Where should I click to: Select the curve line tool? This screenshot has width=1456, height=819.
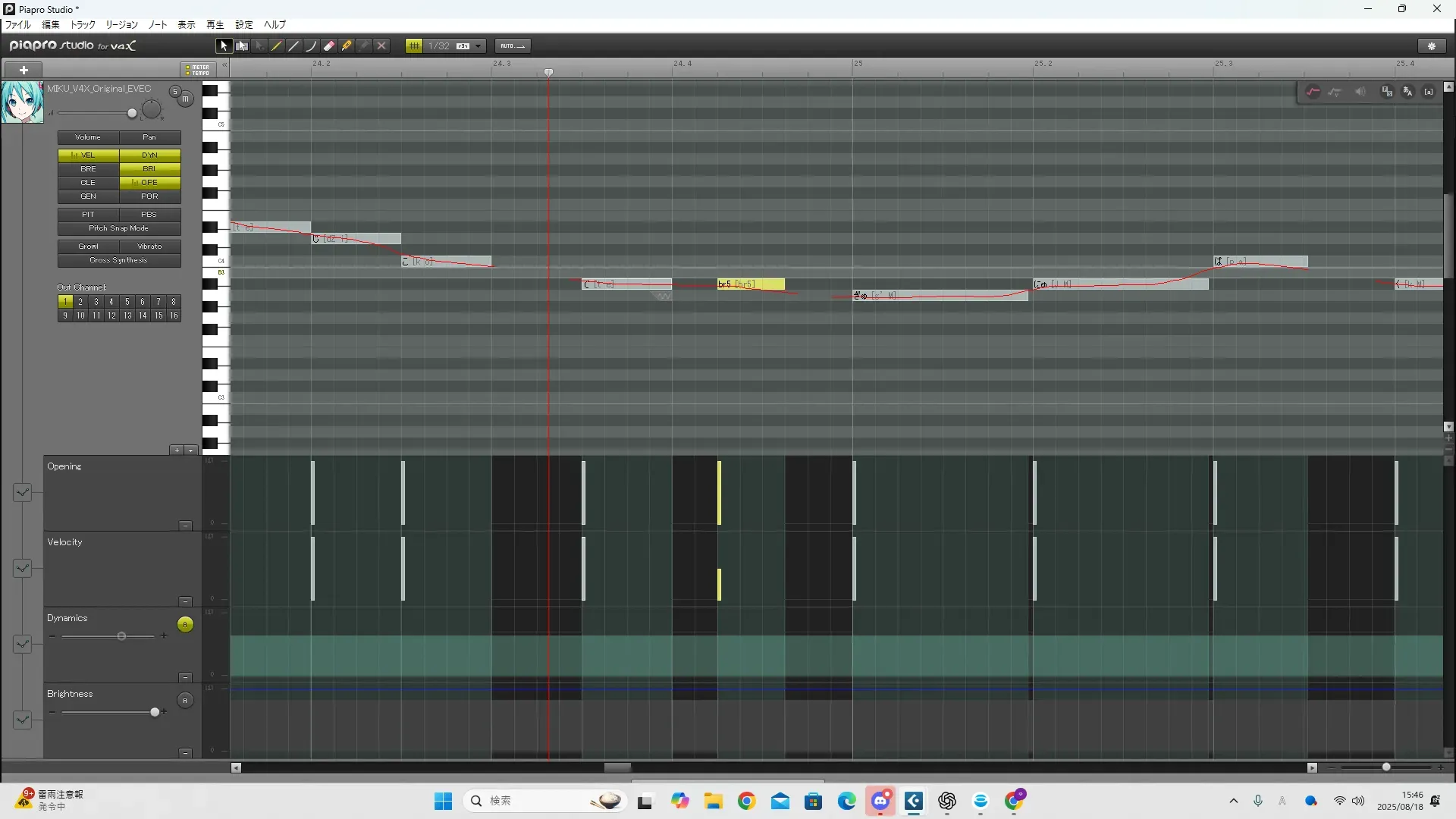pos(311,45)
